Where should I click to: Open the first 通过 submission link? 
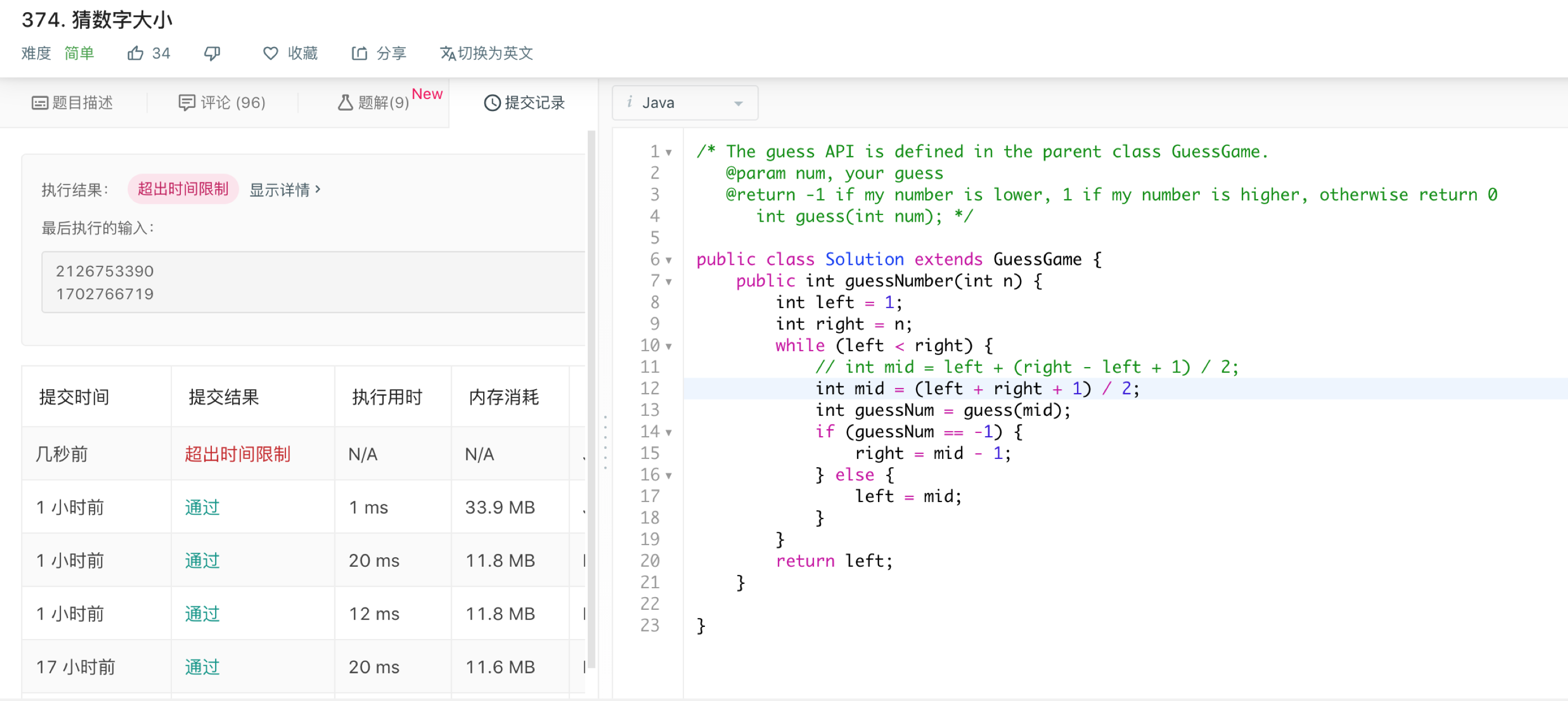coord(201,507)
